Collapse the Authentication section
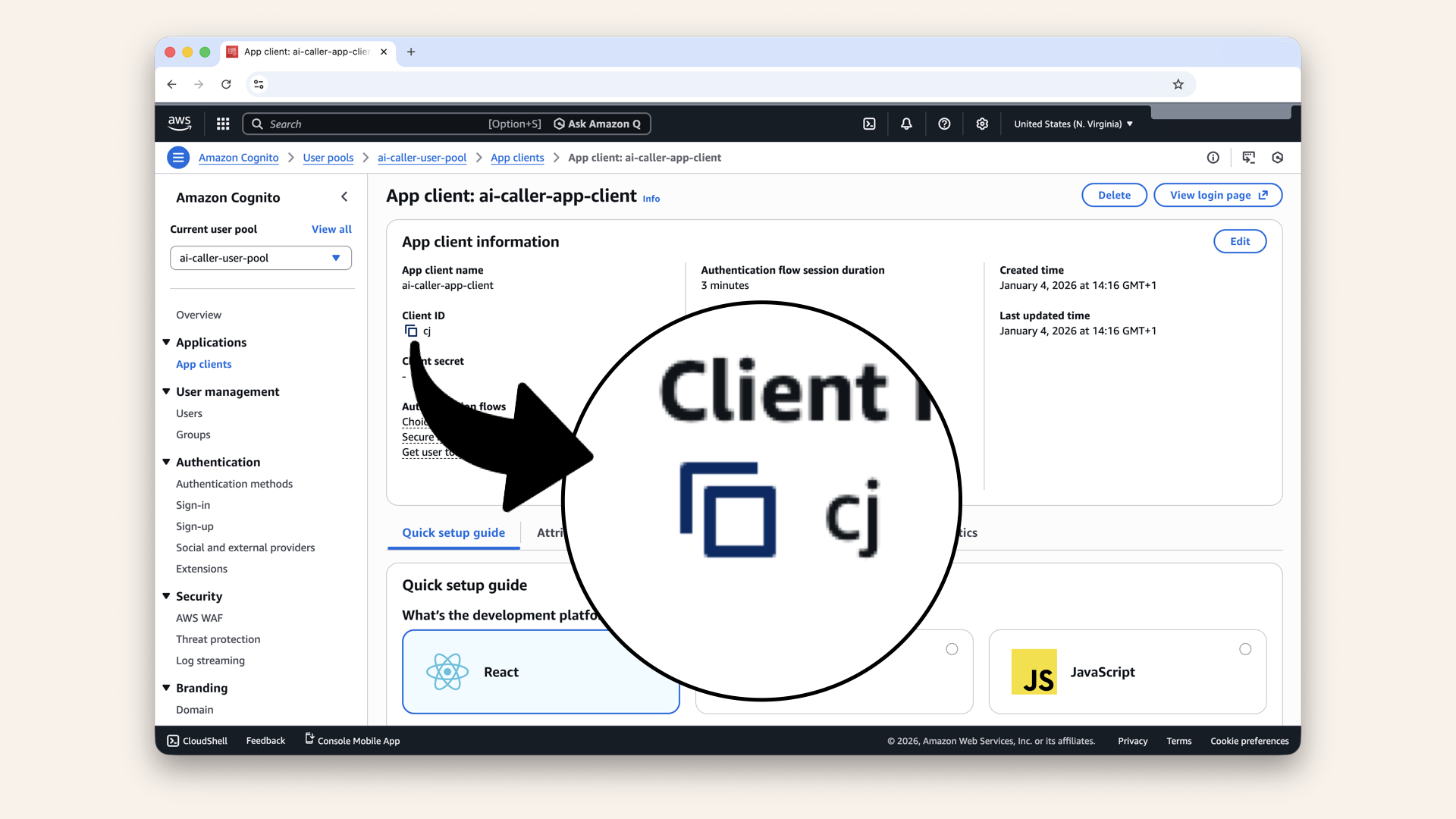 pyautogui.click(x=166, y=462)
